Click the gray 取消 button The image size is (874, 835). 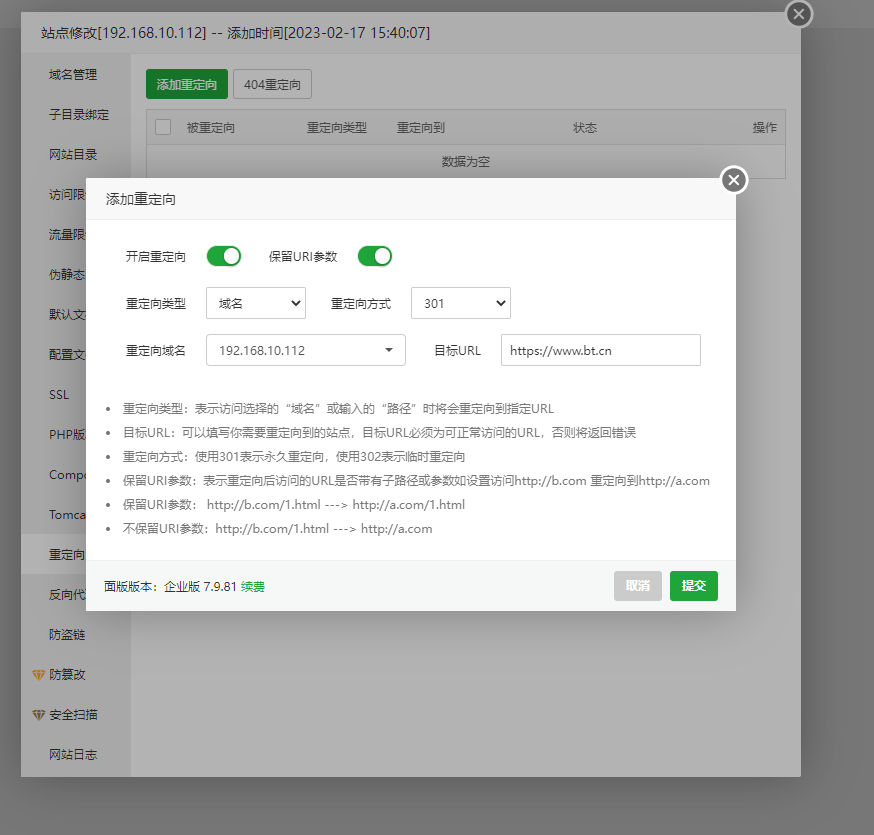click(638, 586)
